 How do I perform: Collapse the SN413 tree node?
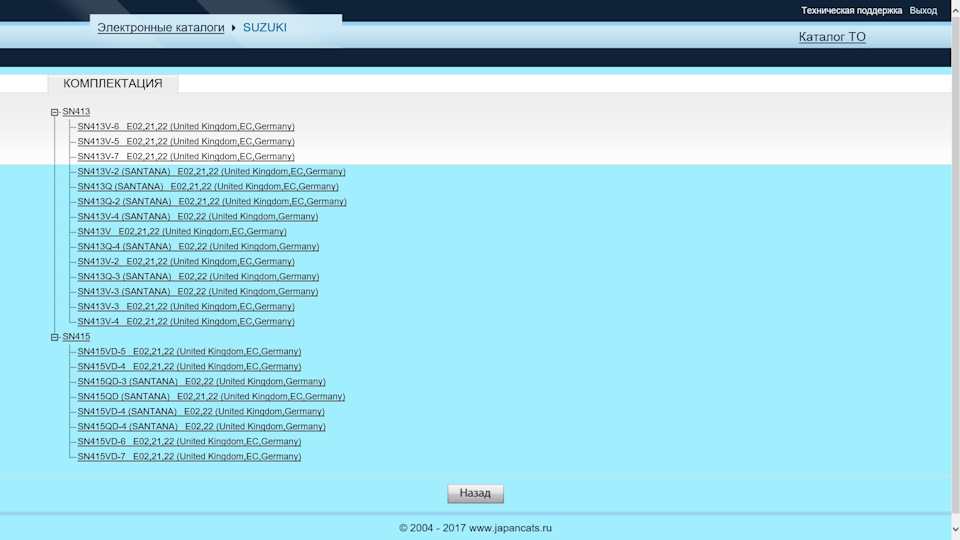[x=54, y=112]
